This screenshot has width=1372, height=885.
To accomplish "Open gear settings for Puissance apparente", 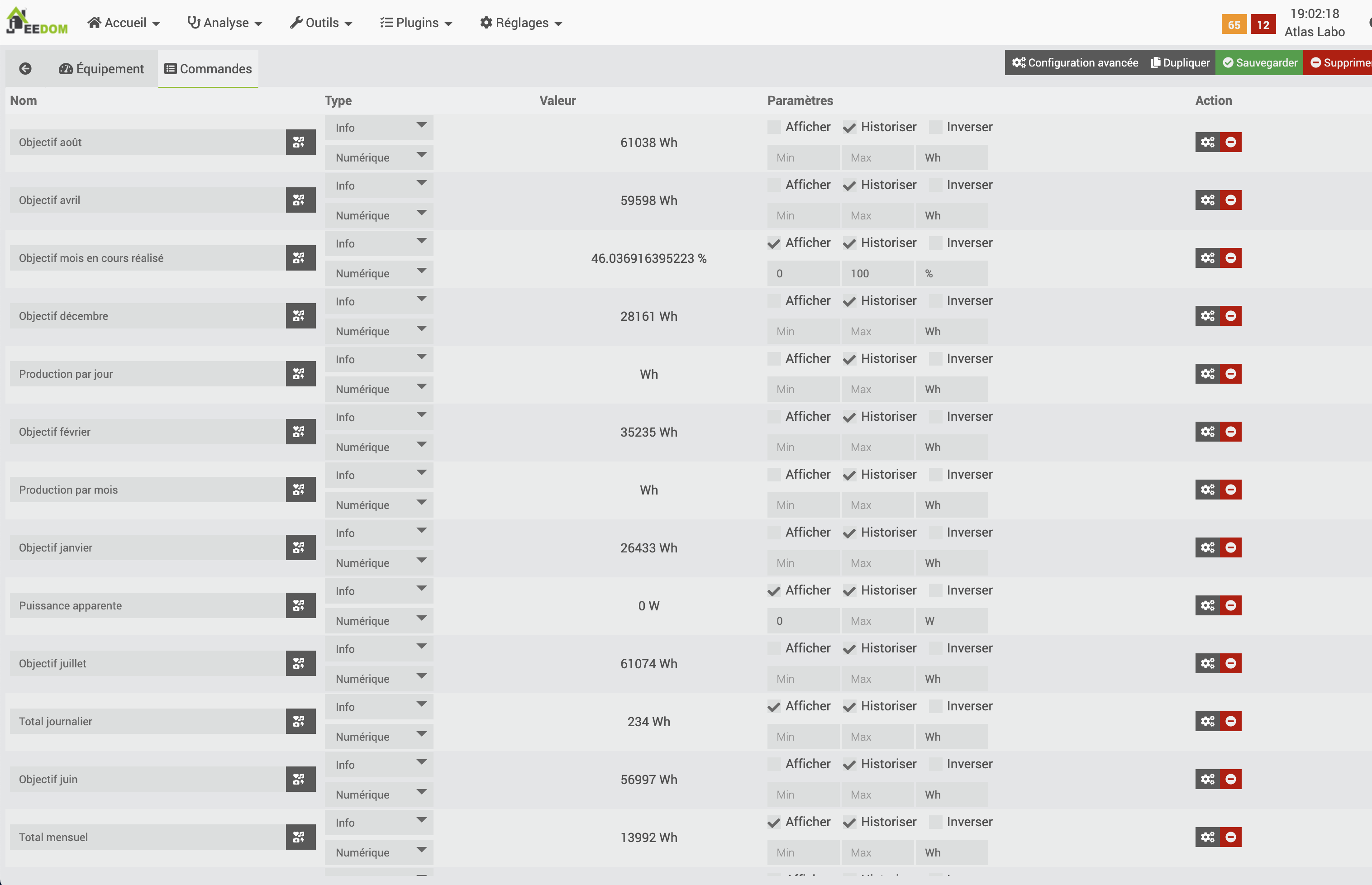I will pyautogui.click(x=1208, y=606).
